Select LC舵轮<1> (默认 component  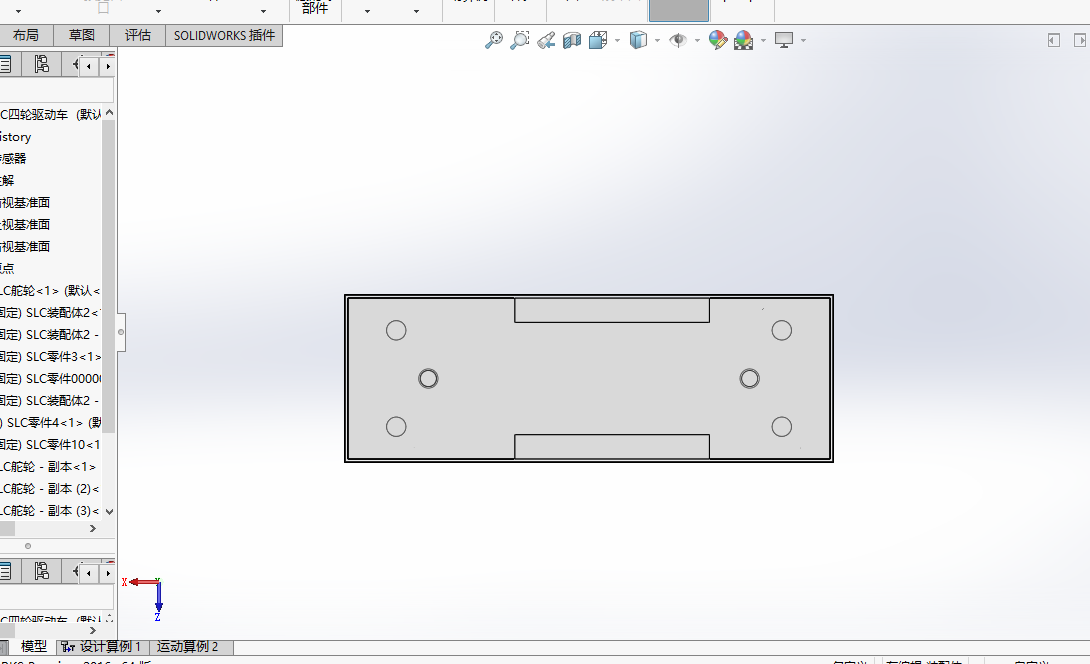click(50, 291)
